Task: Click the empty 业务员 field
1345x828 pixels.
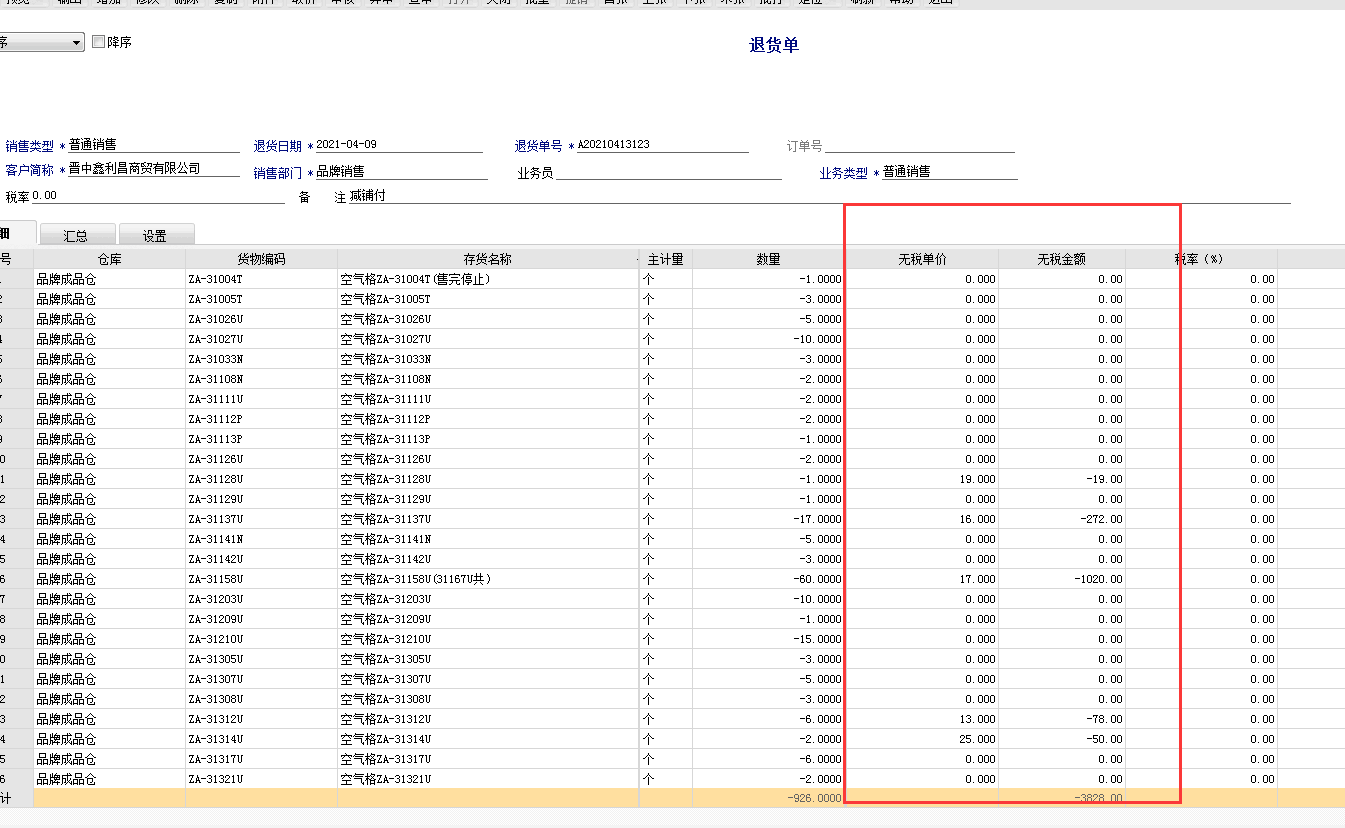Action: pos(669,172)
